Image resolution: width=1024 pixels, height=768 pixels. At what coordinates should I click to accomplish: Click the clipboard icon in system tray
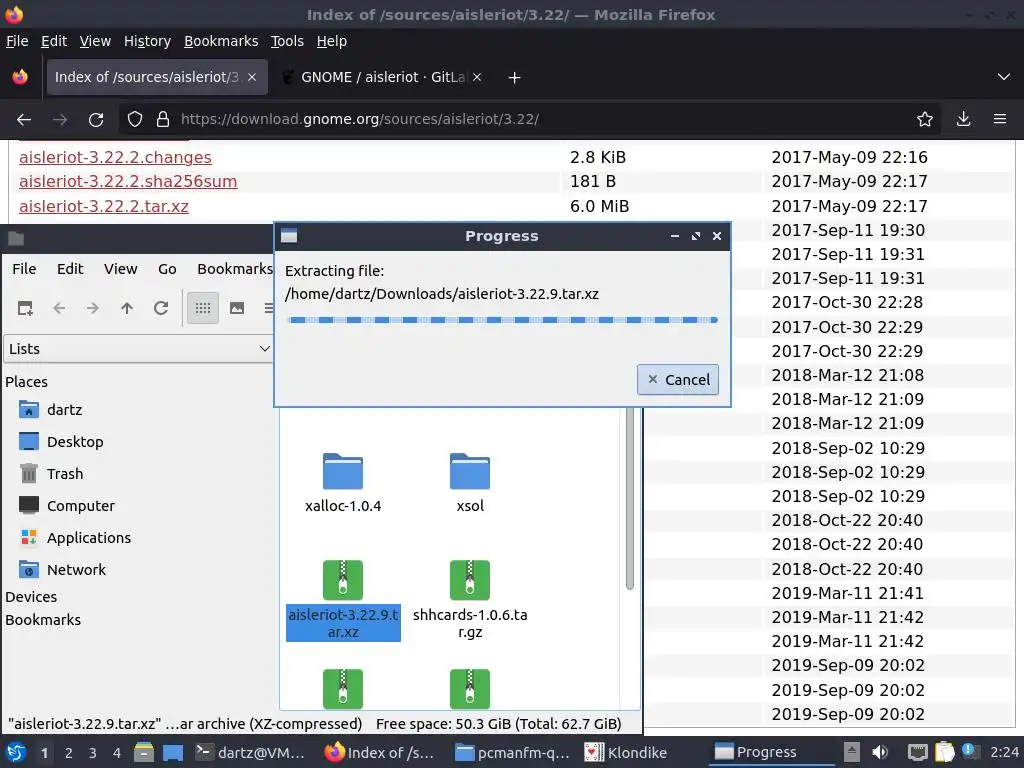[x=944, y=752]
